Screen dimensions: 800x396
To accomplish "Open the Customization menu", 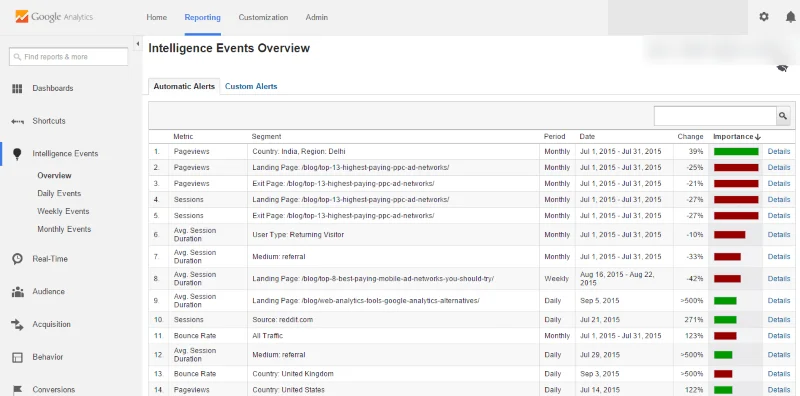I will pos(263,17).
